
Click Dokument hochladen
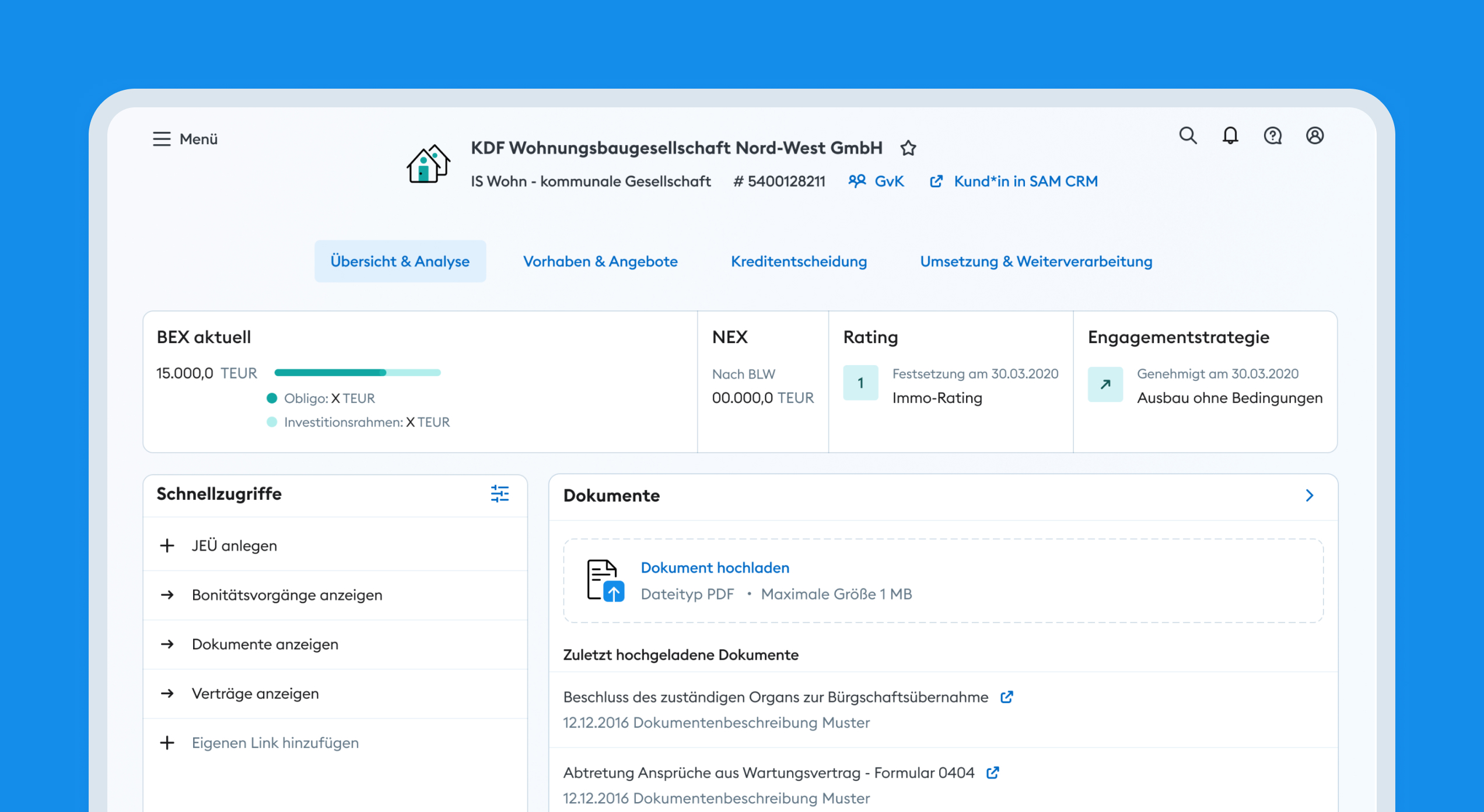[x=715, y=568]
